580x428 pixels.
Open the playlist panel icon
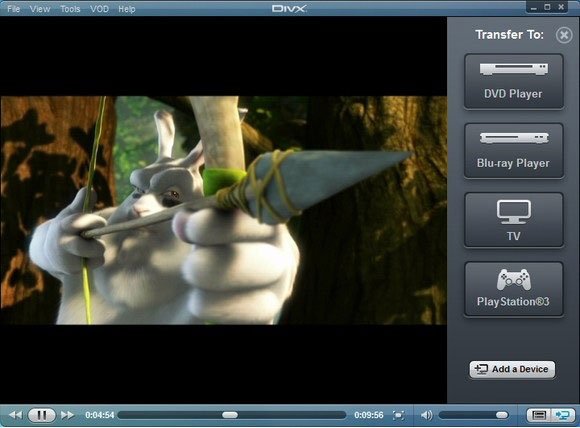pos(539,415)
